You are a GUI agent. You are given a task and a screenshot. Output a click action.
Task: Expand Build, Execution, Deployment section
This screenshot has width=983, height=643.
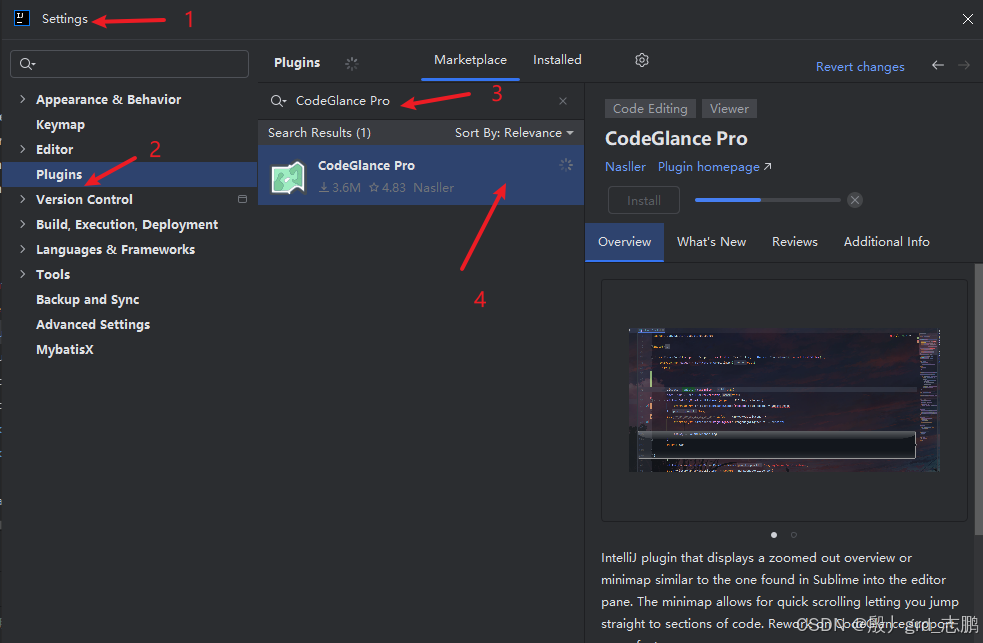point(23,224)
